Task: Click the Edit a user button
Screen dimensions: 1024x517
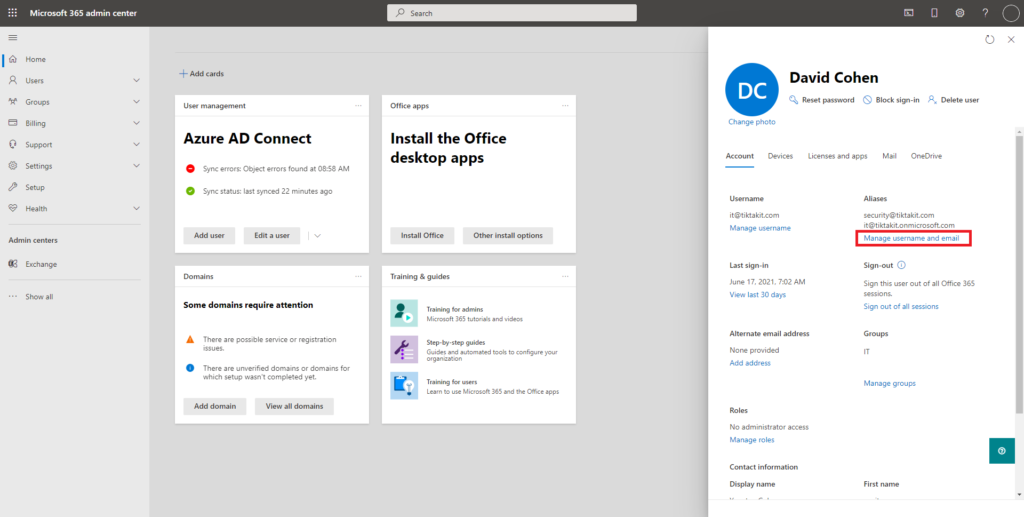Action: click(x=272, y=236)
